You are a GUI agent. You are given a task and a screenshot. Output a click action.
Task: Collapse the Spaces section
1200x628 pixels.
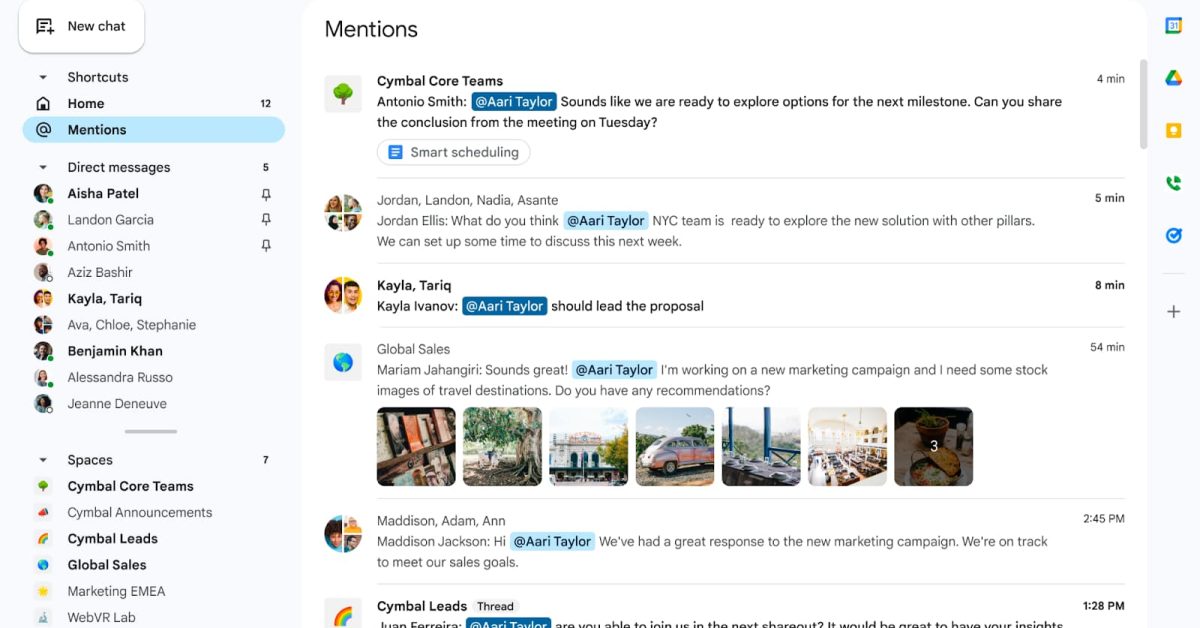pyautogui.click(x=42, y=459)
